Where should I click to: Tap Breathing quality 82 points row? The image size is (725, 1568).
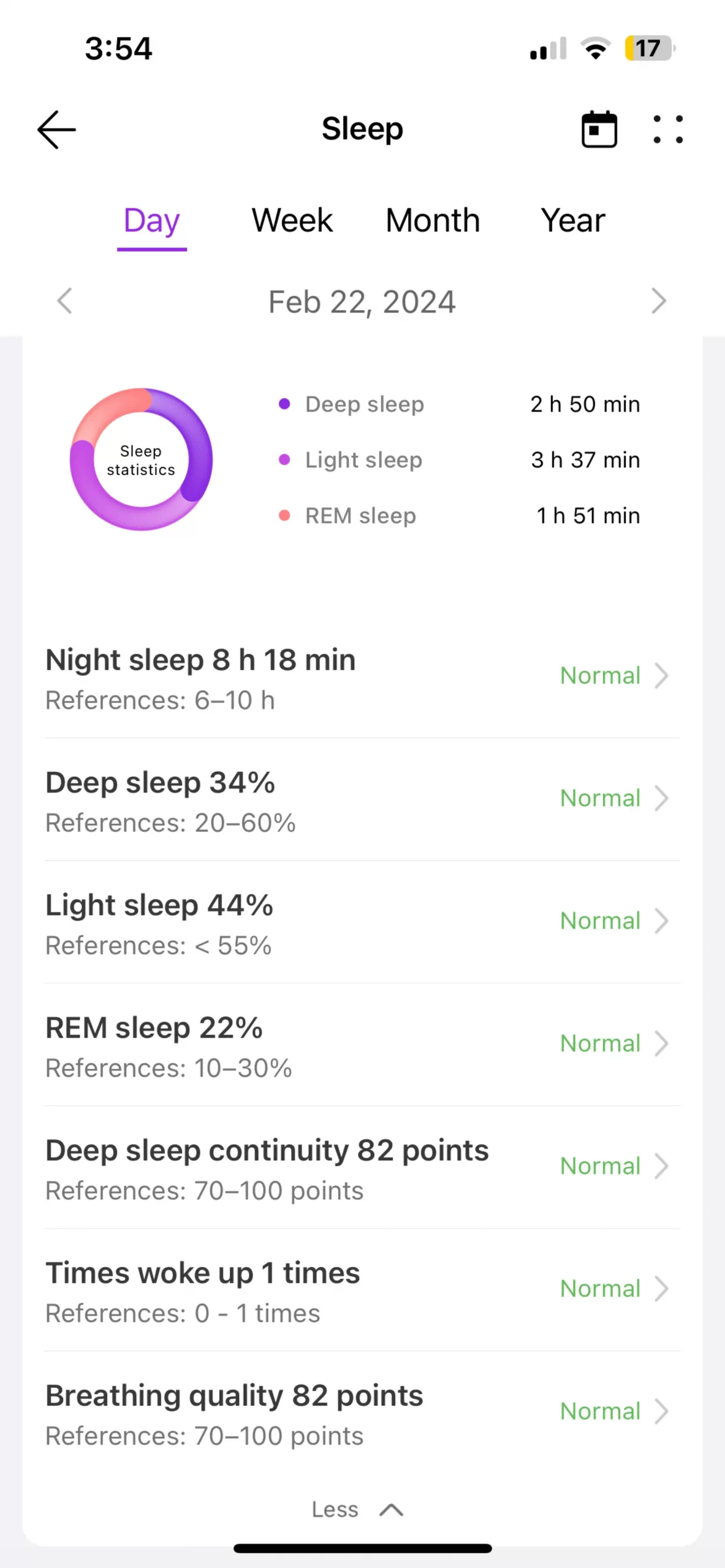click(x=362, y=1412)
